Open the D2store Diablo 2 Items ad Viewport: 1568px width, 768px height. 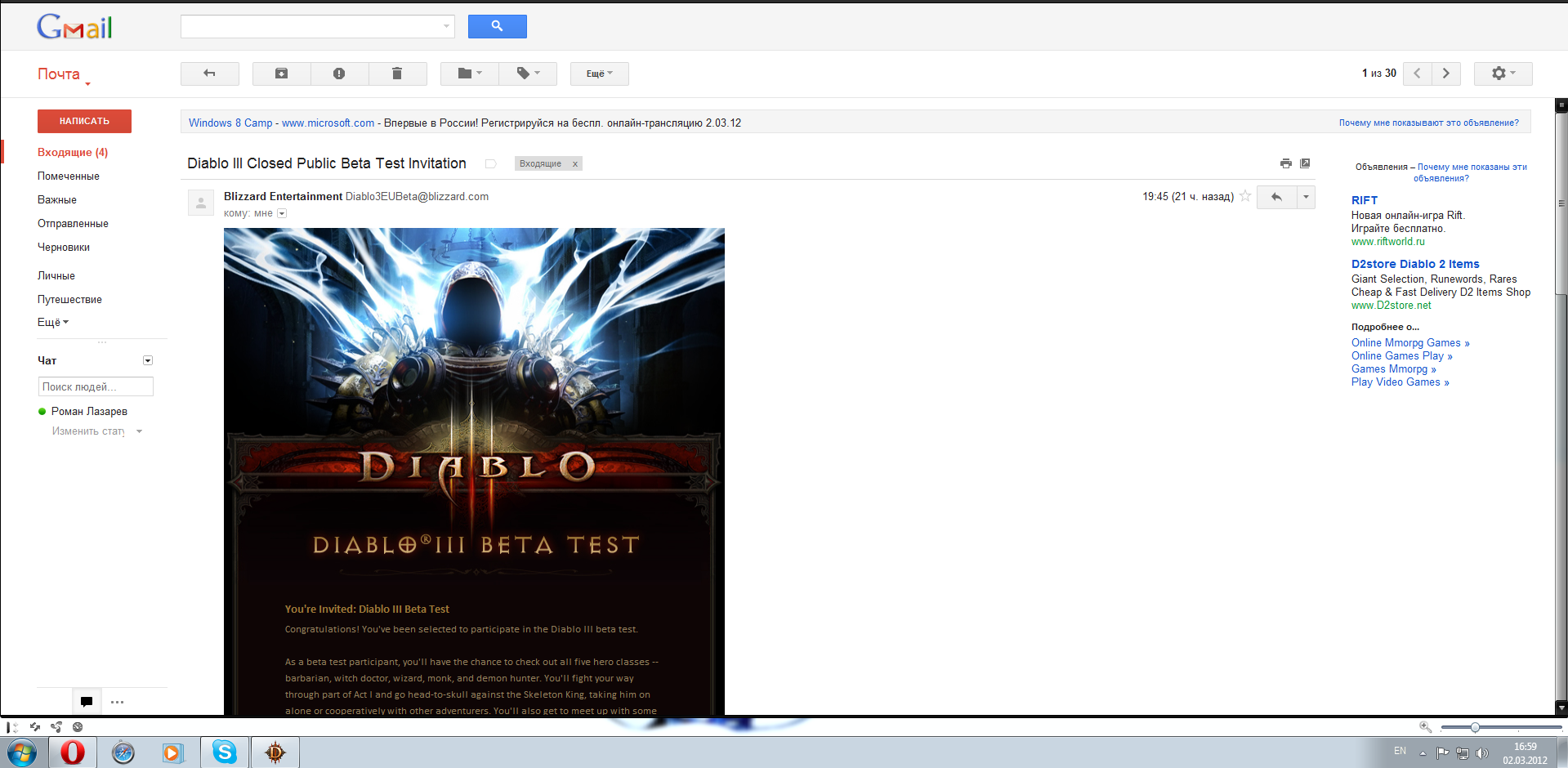click(x=1415, y=264)
